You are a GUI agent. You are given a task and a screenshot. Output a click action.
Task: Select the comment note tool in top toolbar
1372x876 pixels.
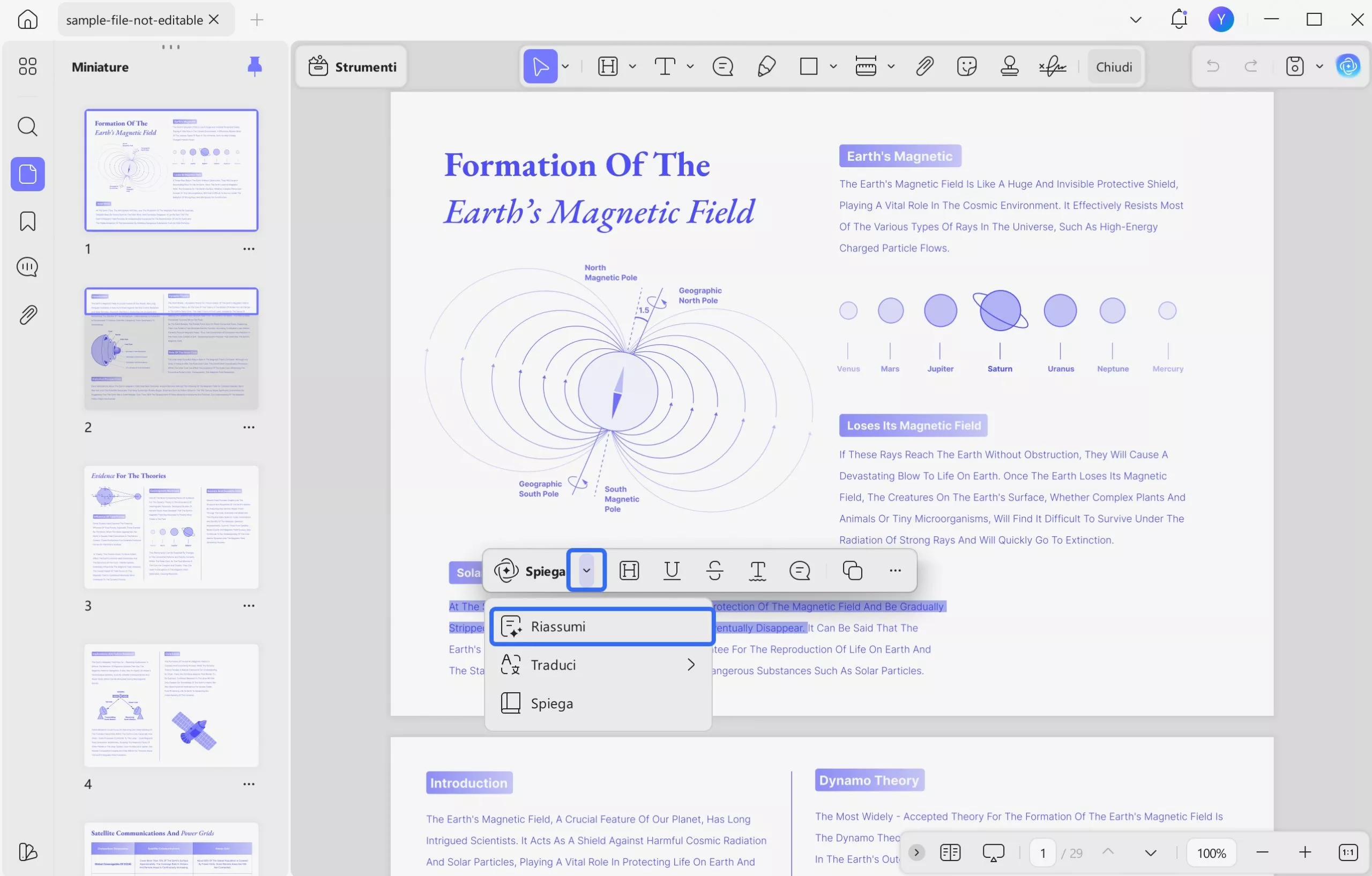point(722,66)
